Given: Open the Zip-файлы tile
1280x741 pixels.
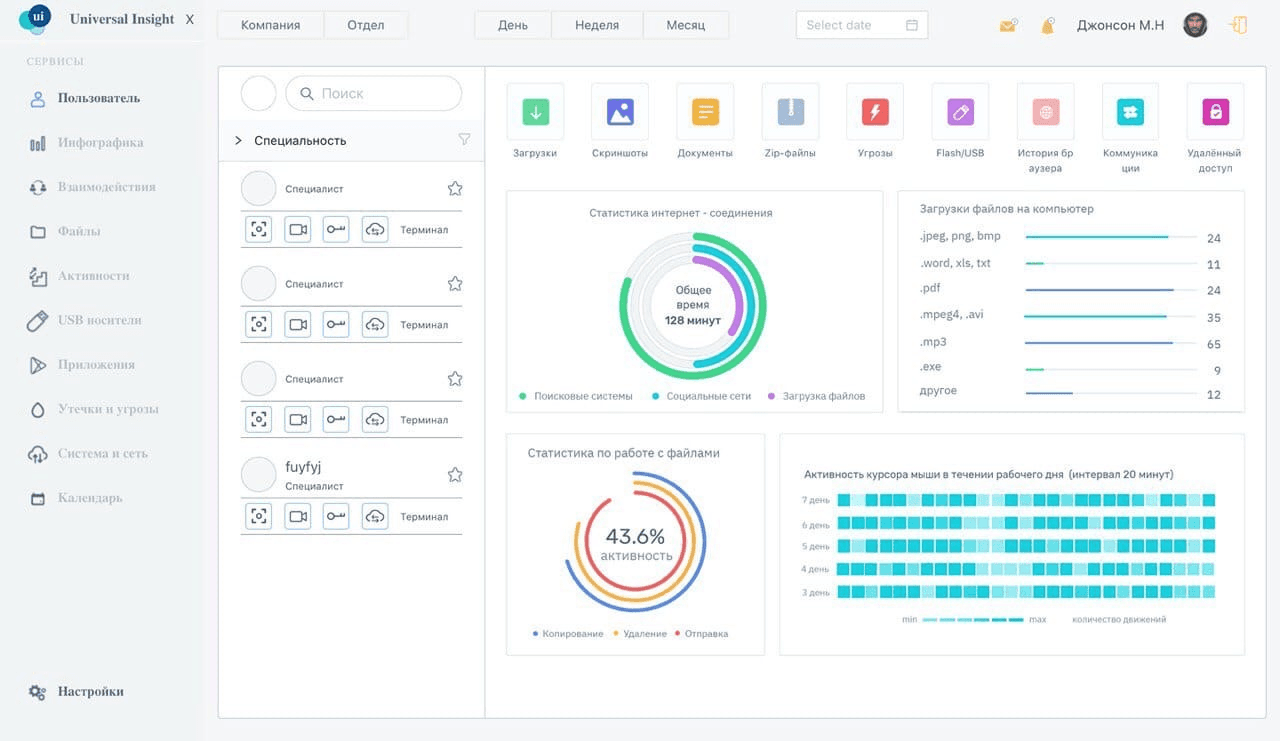Looking at the screenshot, I should 790,112.
